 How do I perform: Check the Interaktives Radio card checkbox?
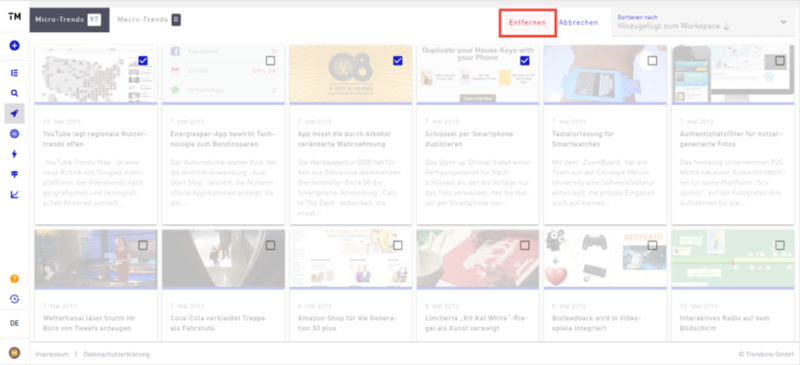click(780, 246)
